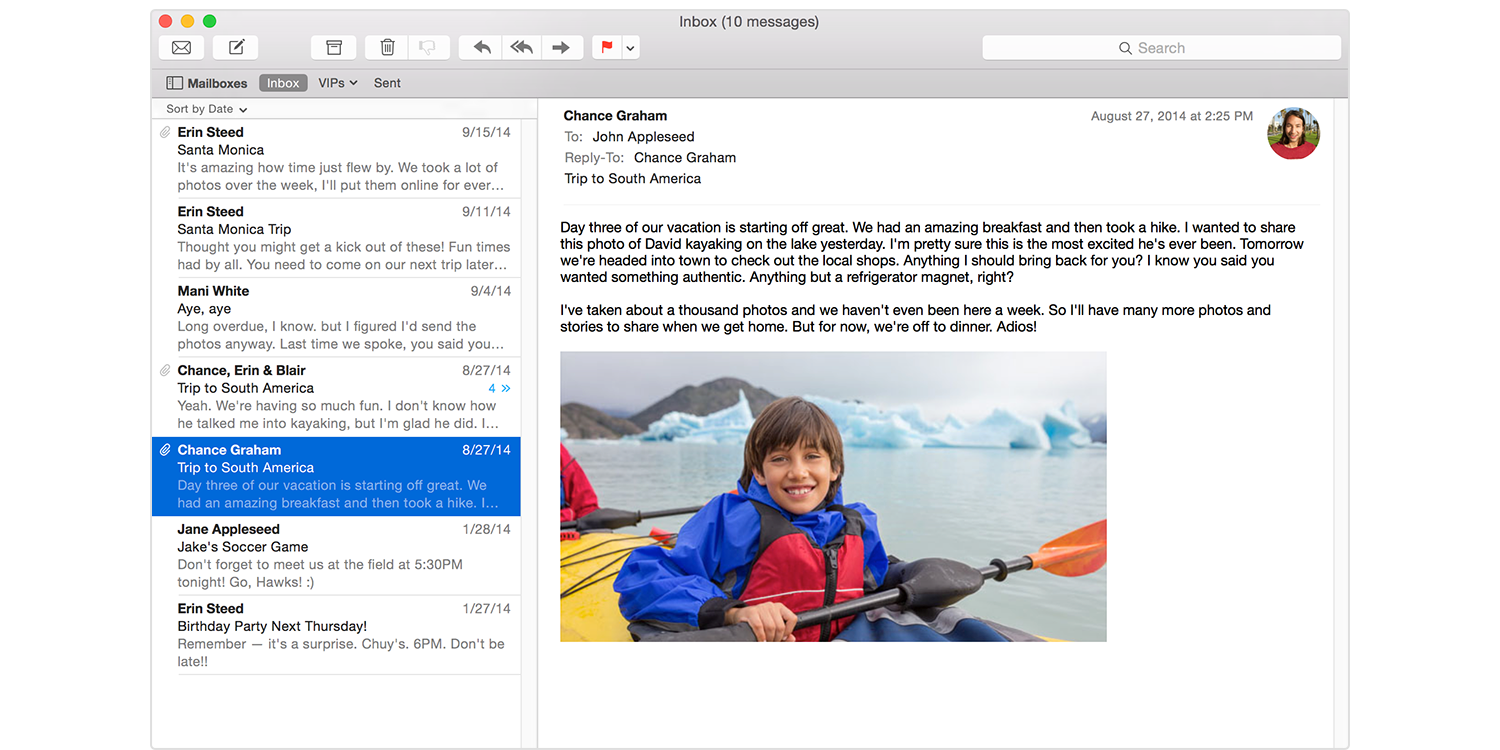Mark message as junk with thumbs-down icon
Screen dimensions: 1500x750
point(427,48)
